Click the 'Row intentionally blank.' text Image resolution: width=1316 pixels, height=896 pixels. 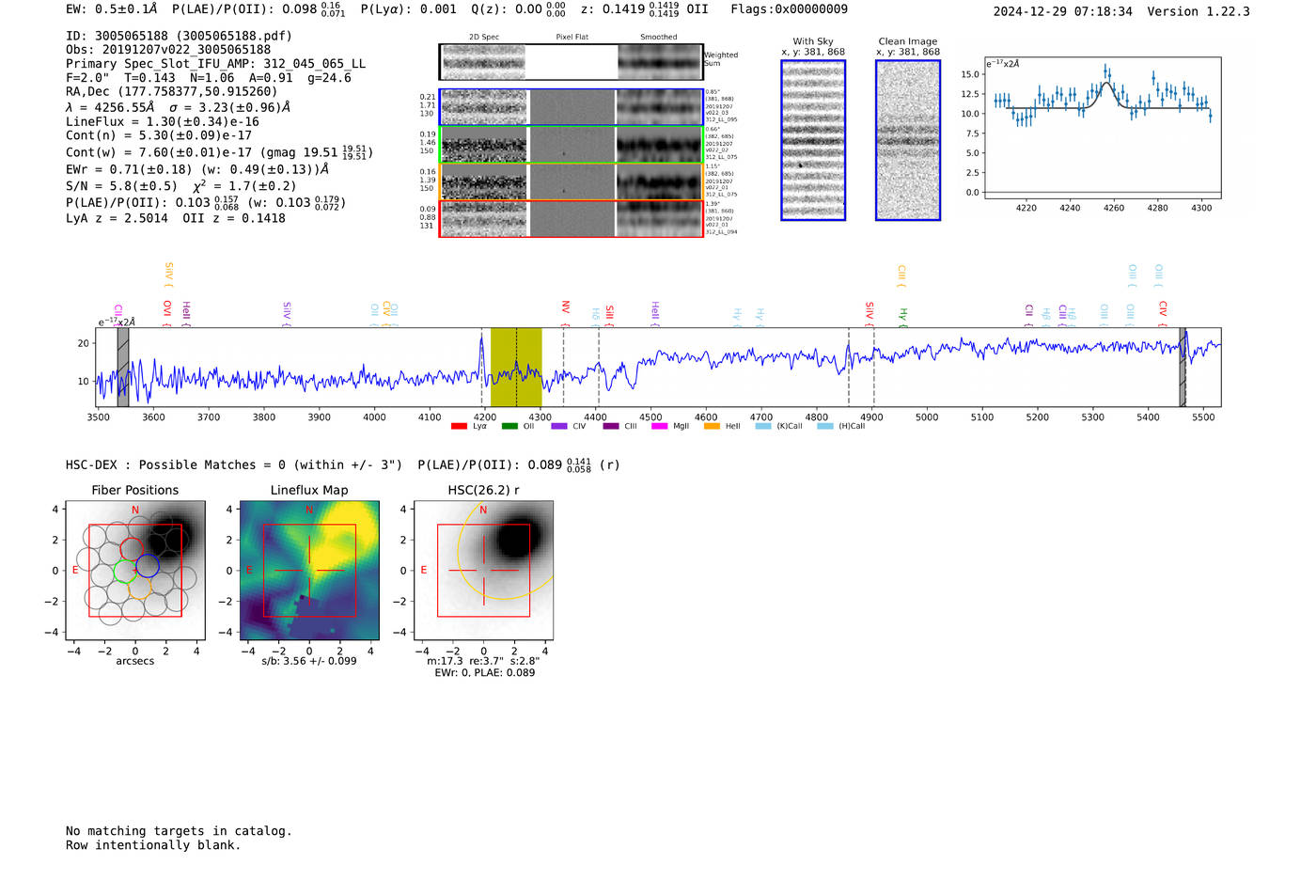[153, 845]
